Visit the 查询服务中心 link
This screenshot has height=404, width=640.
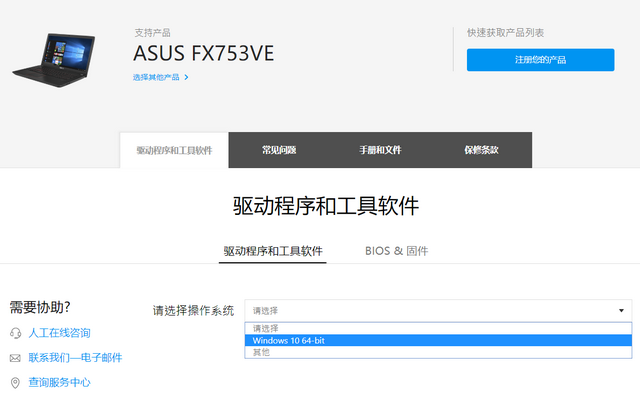[59, 383]
